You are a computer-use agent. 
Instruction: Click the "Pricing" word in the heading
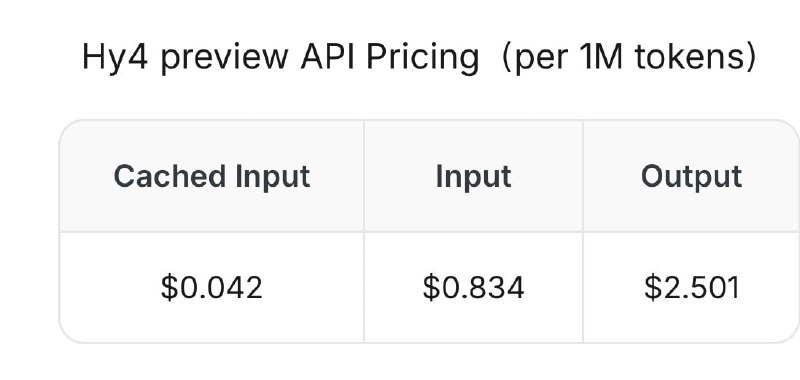(423, 58)
